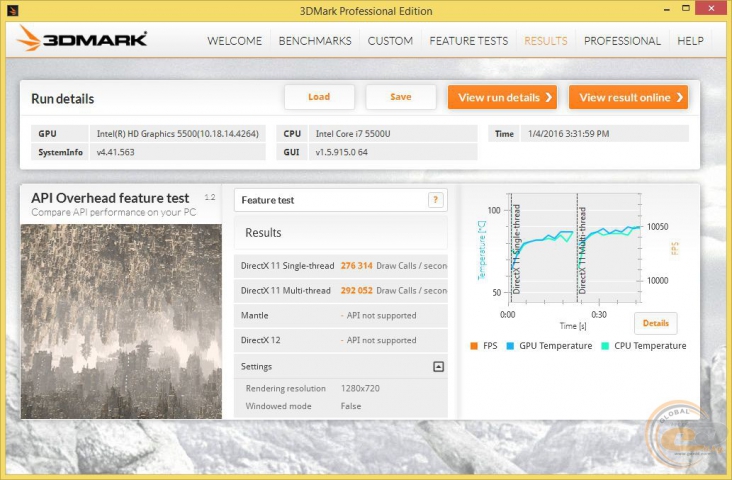Go to the CUSTOM tab
The image size is (732, 480).
pos(390,41)
